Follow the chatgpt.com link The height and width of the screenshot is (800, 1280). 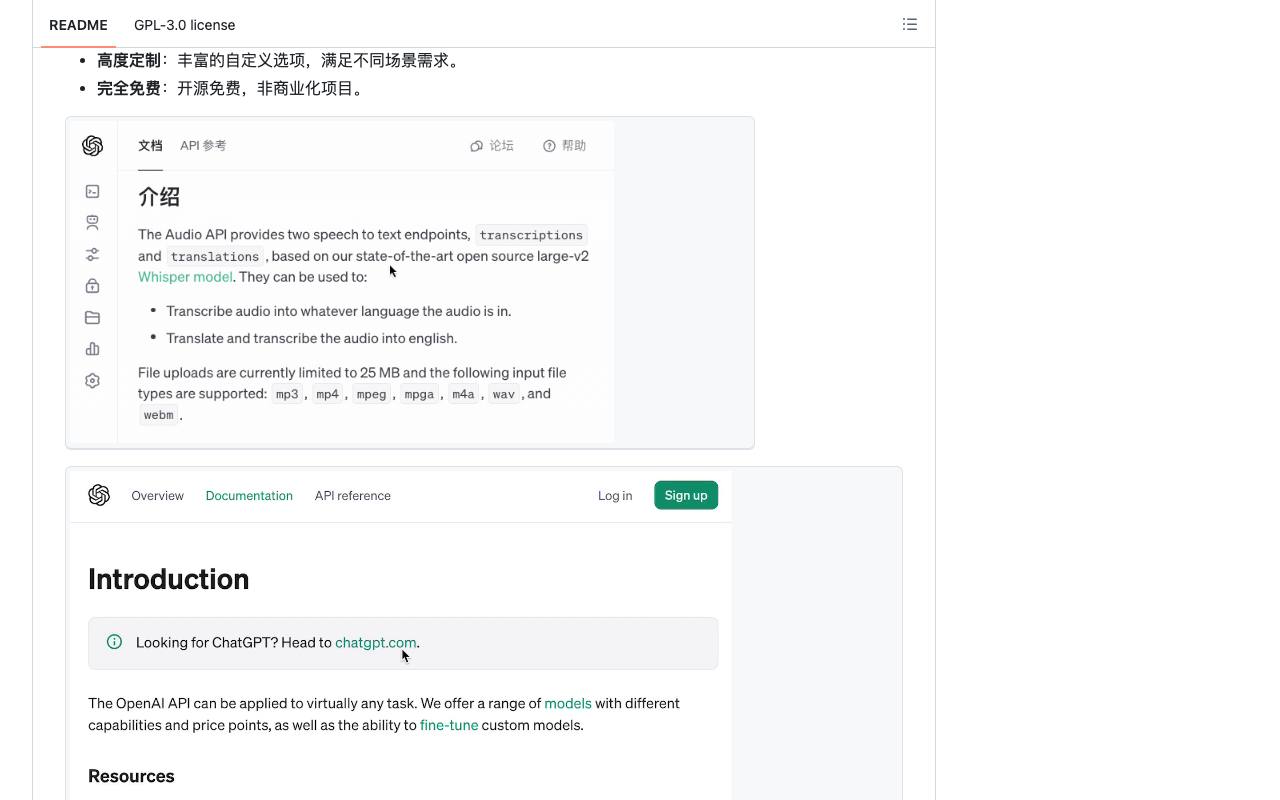(x=376, y=643)
